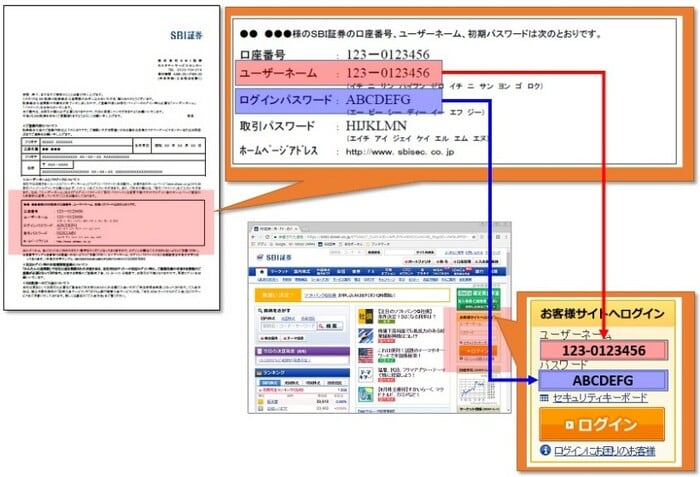Image resolution: width=700 pixels, height=477 pixels.
Task: Click the SBI証券 logo on the letter
Action: [187, 35]
